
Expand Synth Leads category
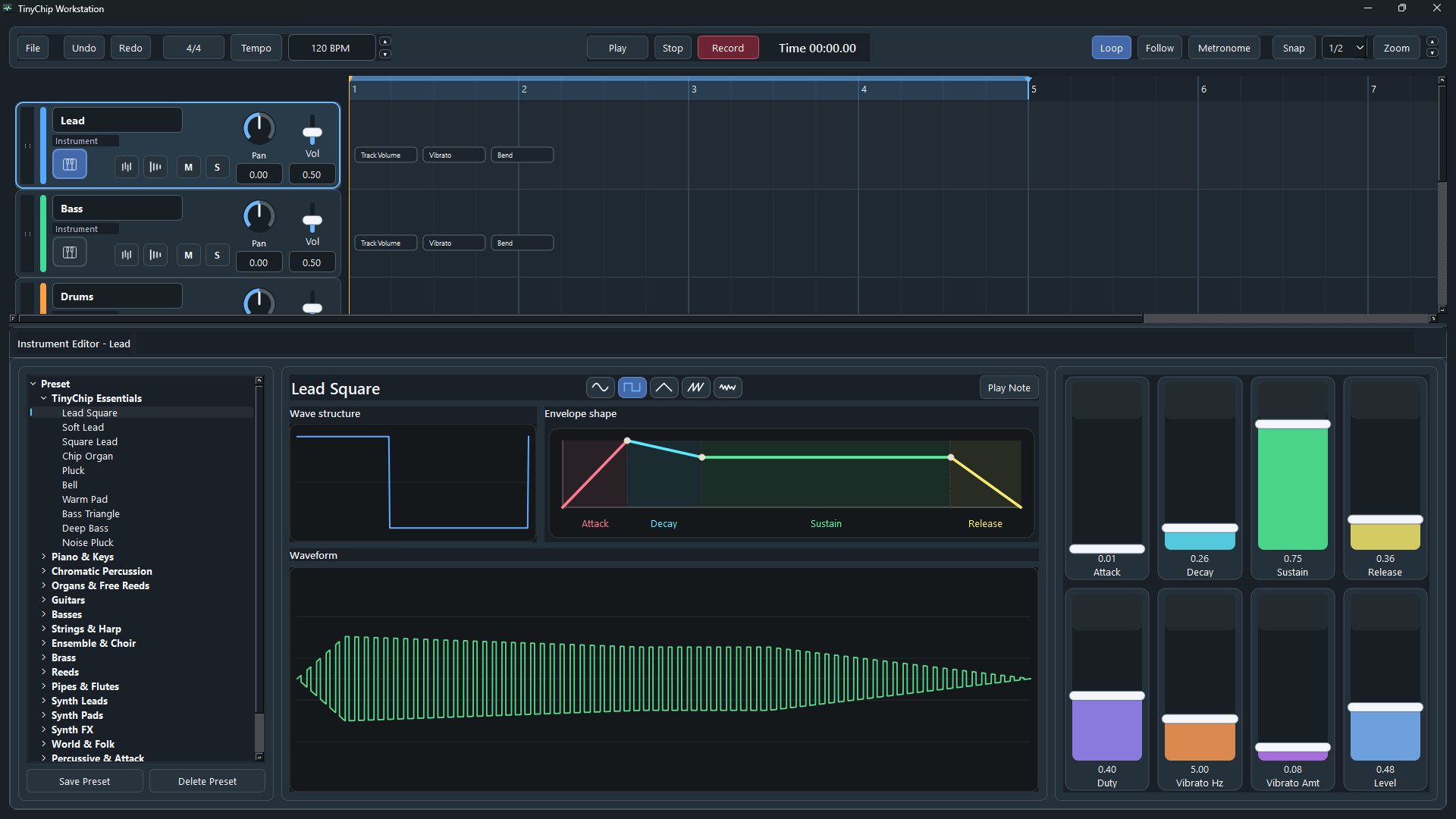[44, 701]
